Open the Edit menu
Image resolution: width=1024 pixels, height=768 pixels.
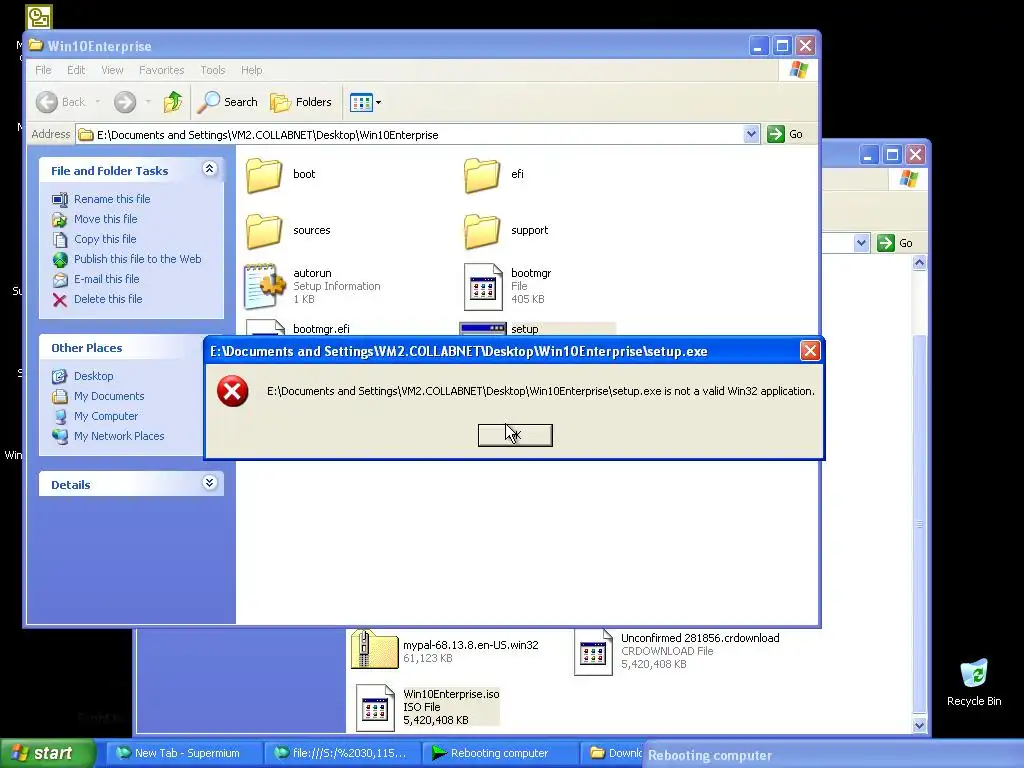(76, 70)
